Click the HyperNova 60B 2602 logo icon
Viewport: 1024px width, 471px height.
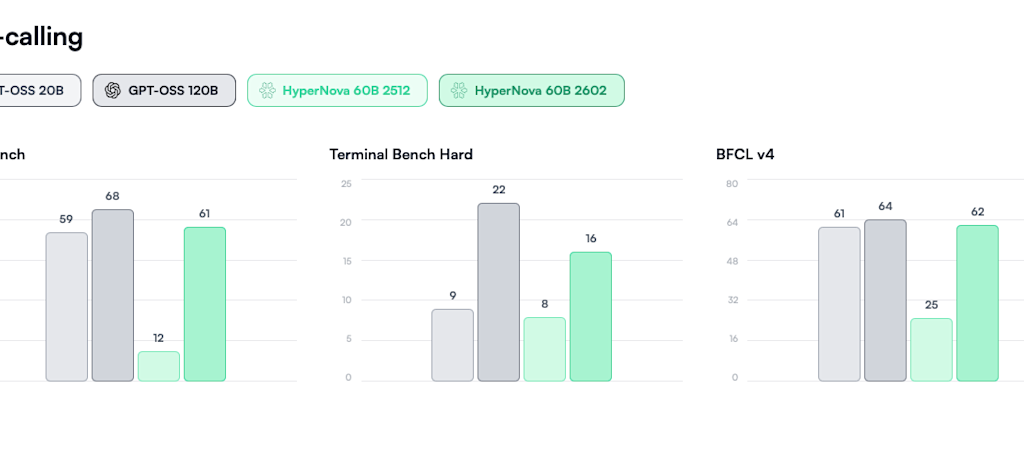coord(459,90)
